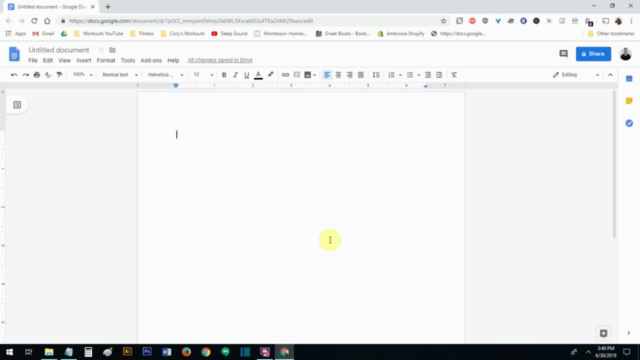Open the text color picker
Screen dimensions: 640x360
(258, 75)
